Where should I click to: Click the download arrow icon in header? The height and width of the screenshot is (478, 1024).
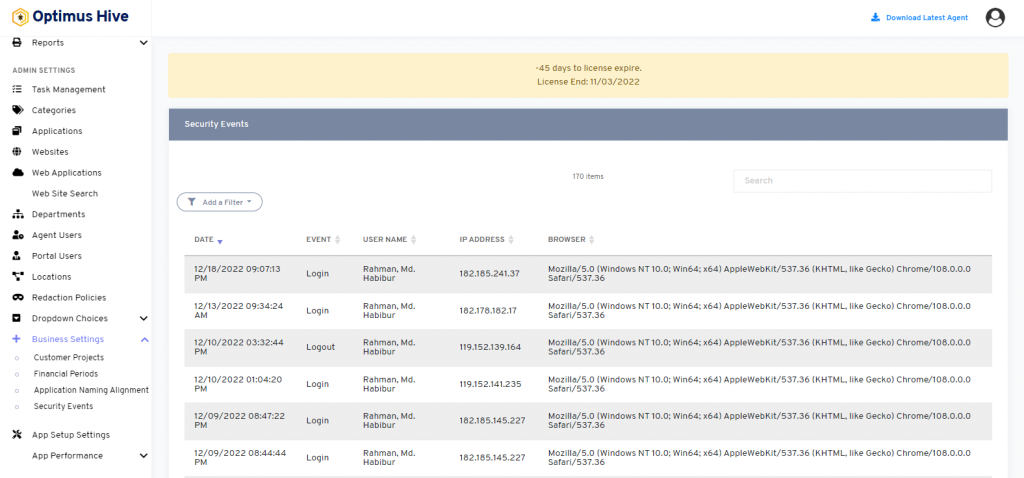pyautogui.click(x=876, y=18)
